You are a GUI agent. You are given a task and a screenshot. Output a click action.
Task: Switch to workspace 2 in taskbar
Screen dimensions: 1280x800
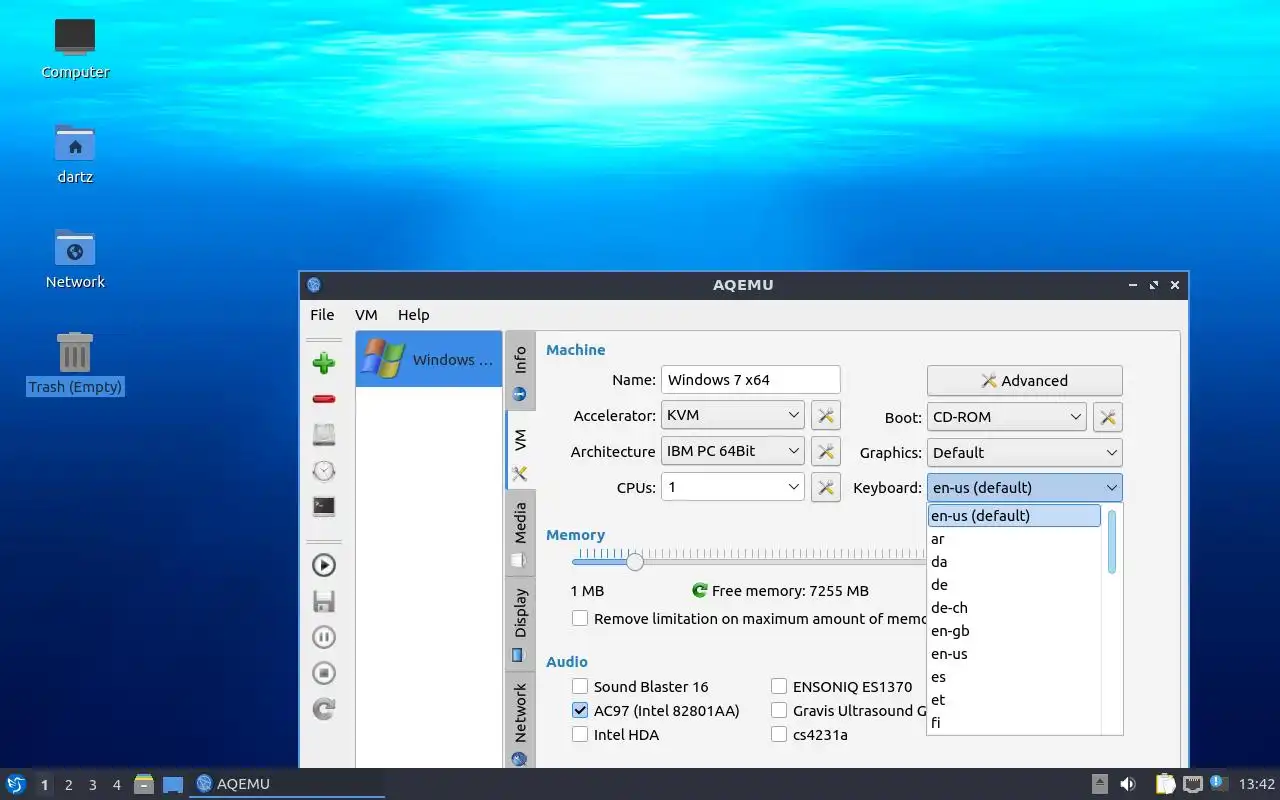pyautogui.click(x=69, y=785)
